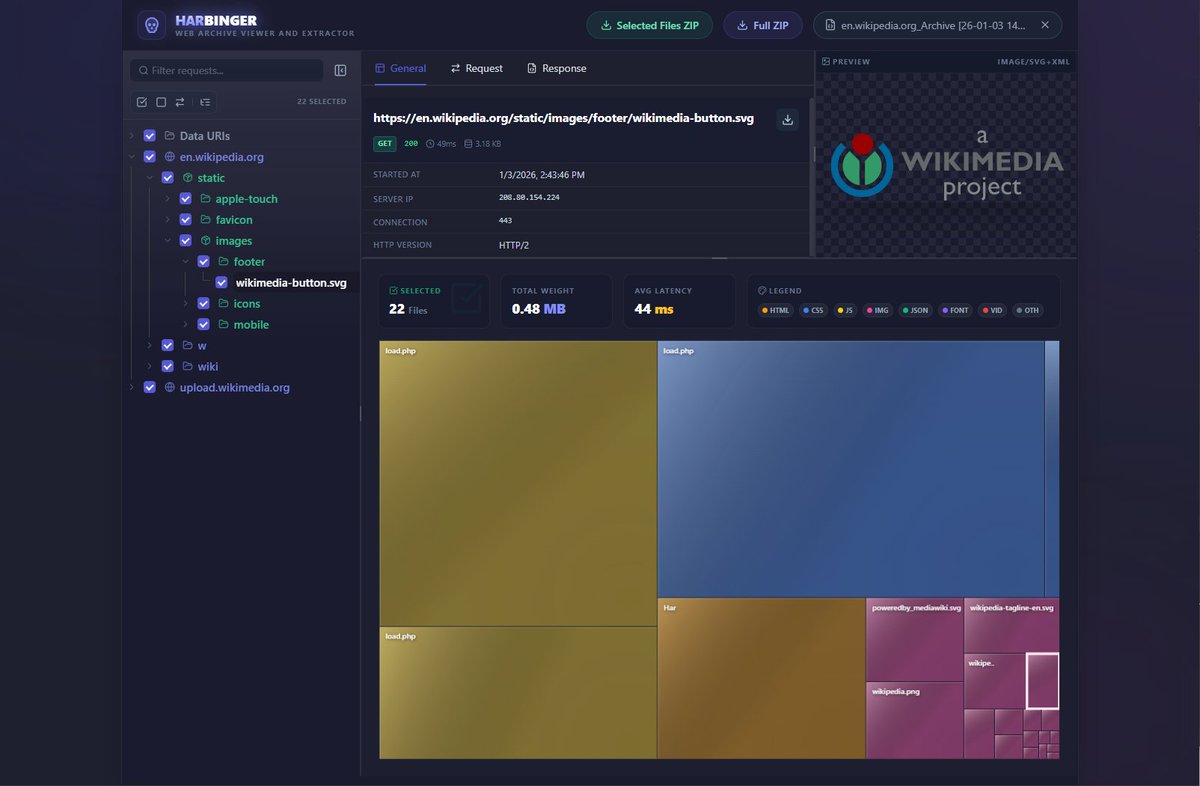The height and width of the screenshot is (786, 1200).
Task: Click the select-all checkmark toolbar icon
Action: (142, 102)
